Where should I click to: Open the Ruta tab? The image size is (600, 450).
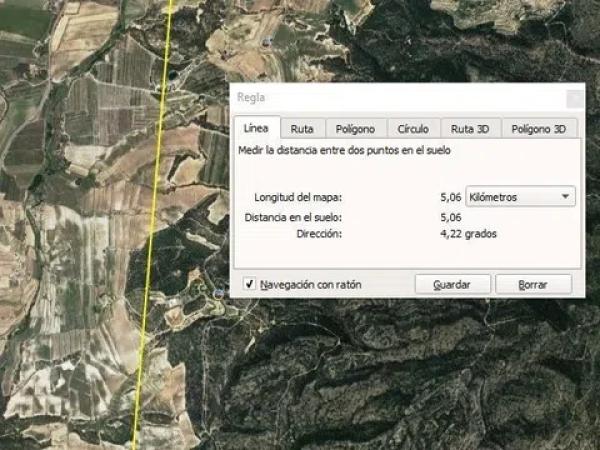302,129
